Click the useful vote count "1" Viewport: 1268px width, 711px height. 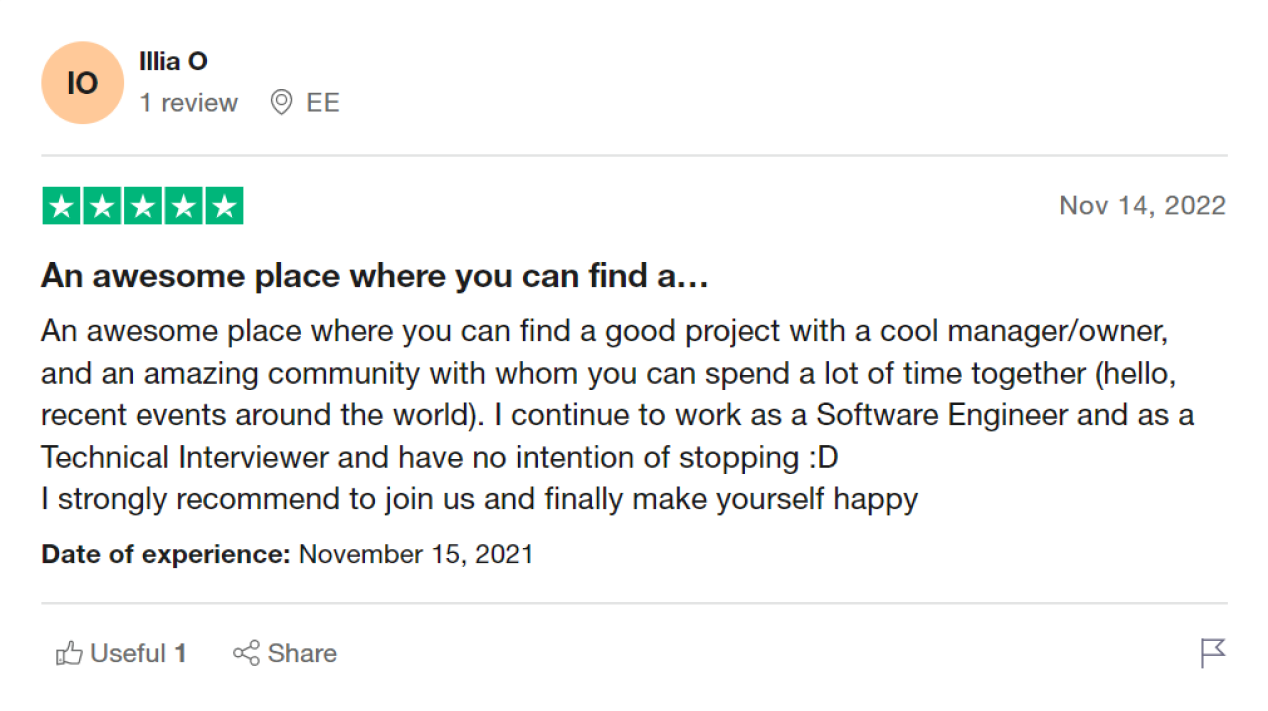181,654
